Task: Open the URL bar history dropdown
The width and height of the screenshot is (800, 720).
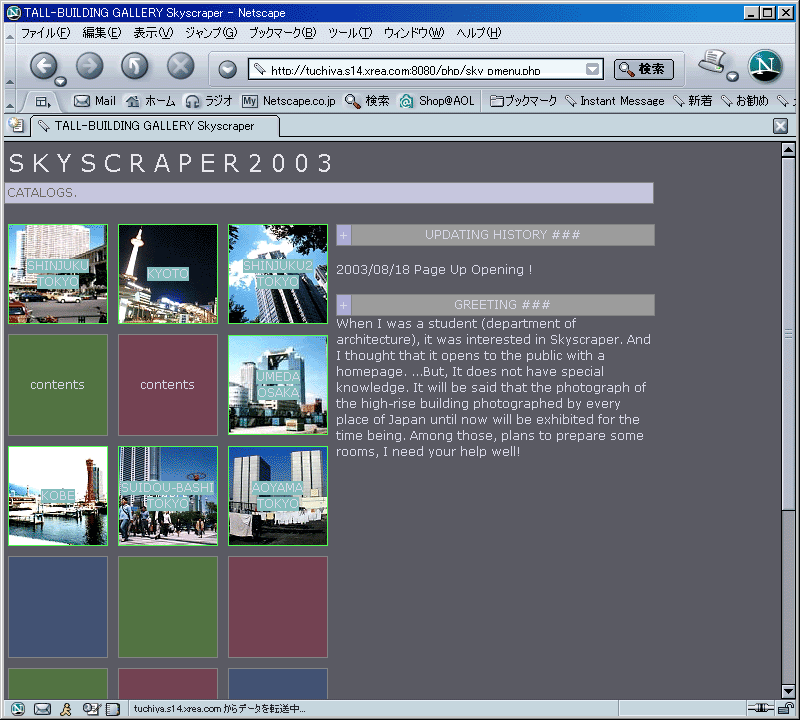Action: coord(592,69)
